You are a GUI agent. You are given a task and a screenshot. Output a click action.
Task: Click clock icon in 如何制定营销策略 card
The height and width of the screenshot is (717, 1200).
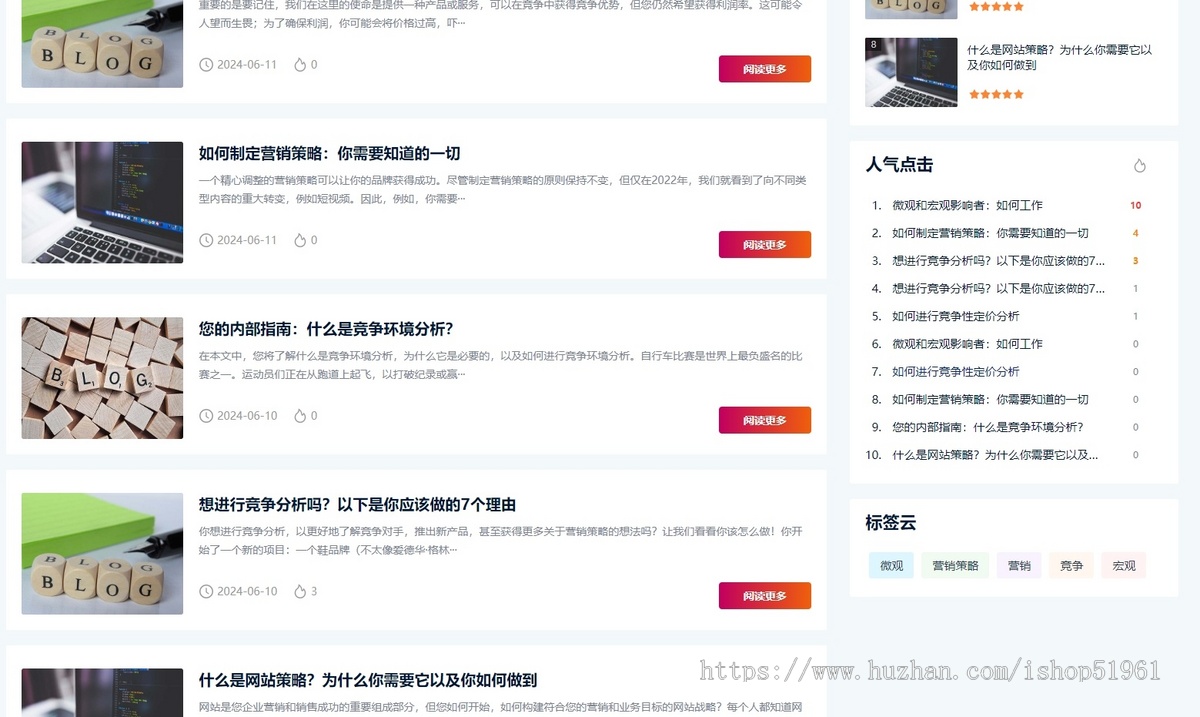coord(206,240)
